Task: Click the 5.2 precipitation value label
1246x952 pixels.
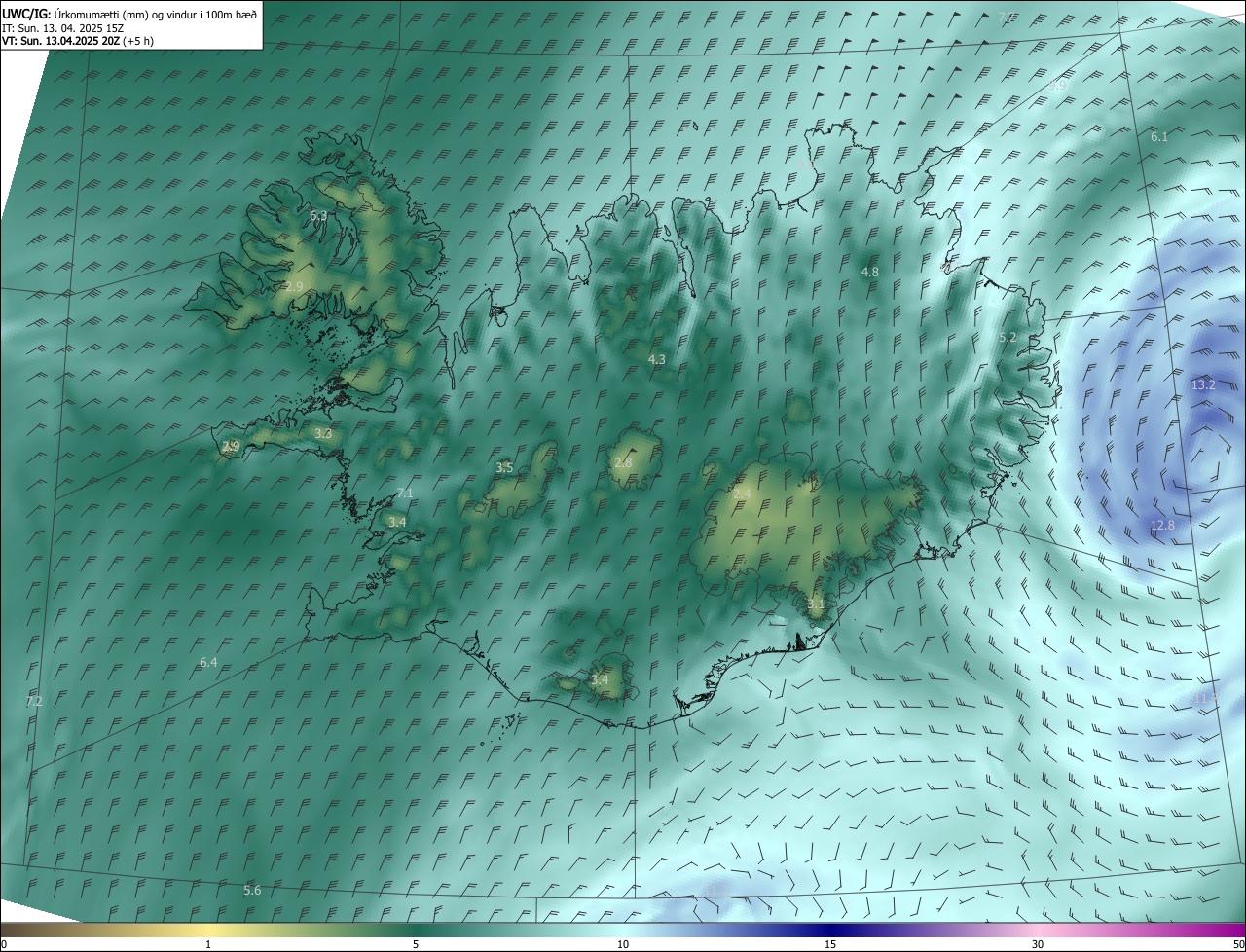Action: point(1008,338)
